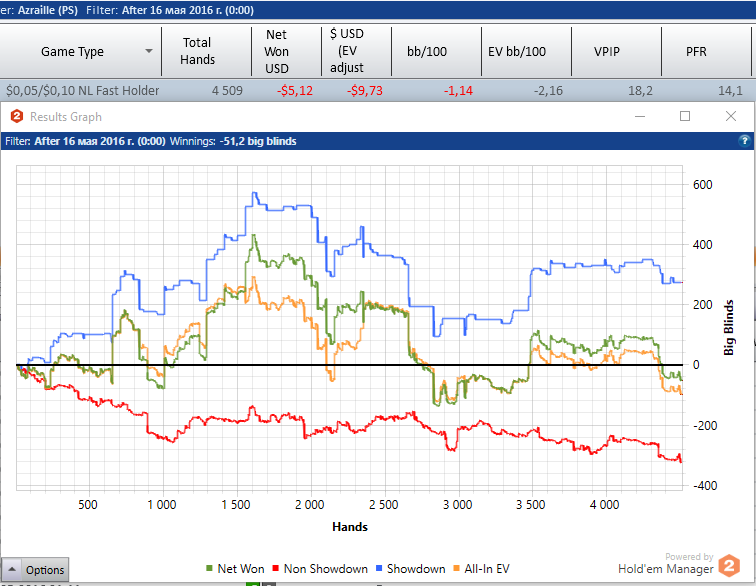Image resolution: width=756 pixels, height=586 pixels.
Task: Minimize the Results Graph window
Action: [640, 116]
